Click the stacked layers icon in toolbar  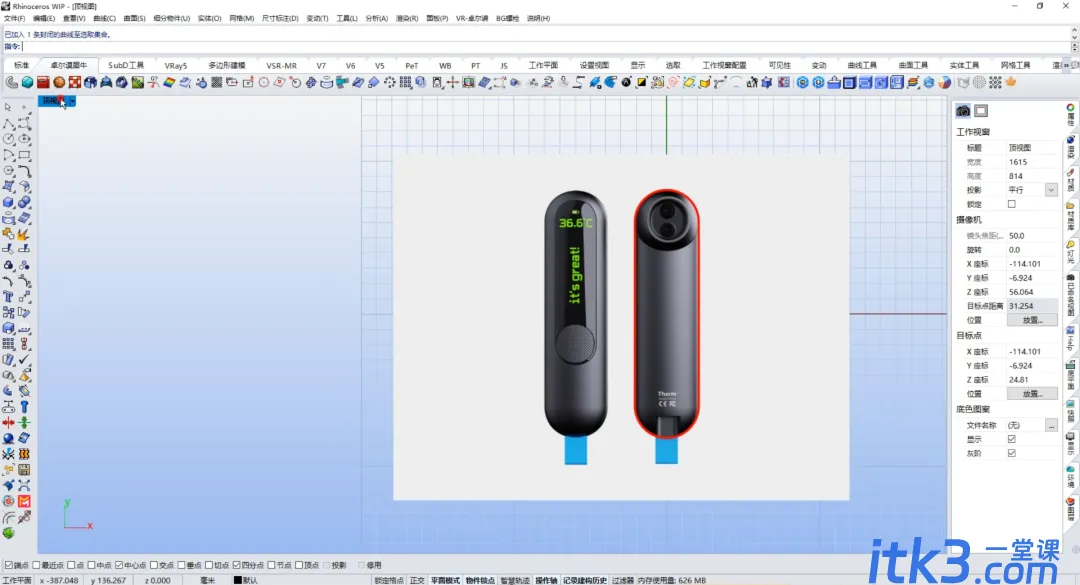click(913, 83)
